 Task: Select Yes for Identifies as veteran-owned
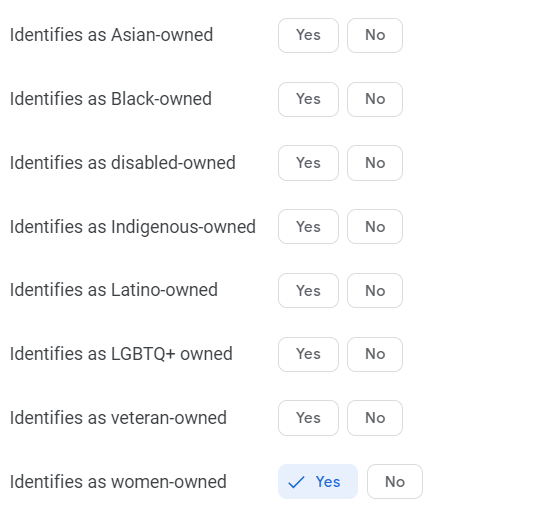308,418
